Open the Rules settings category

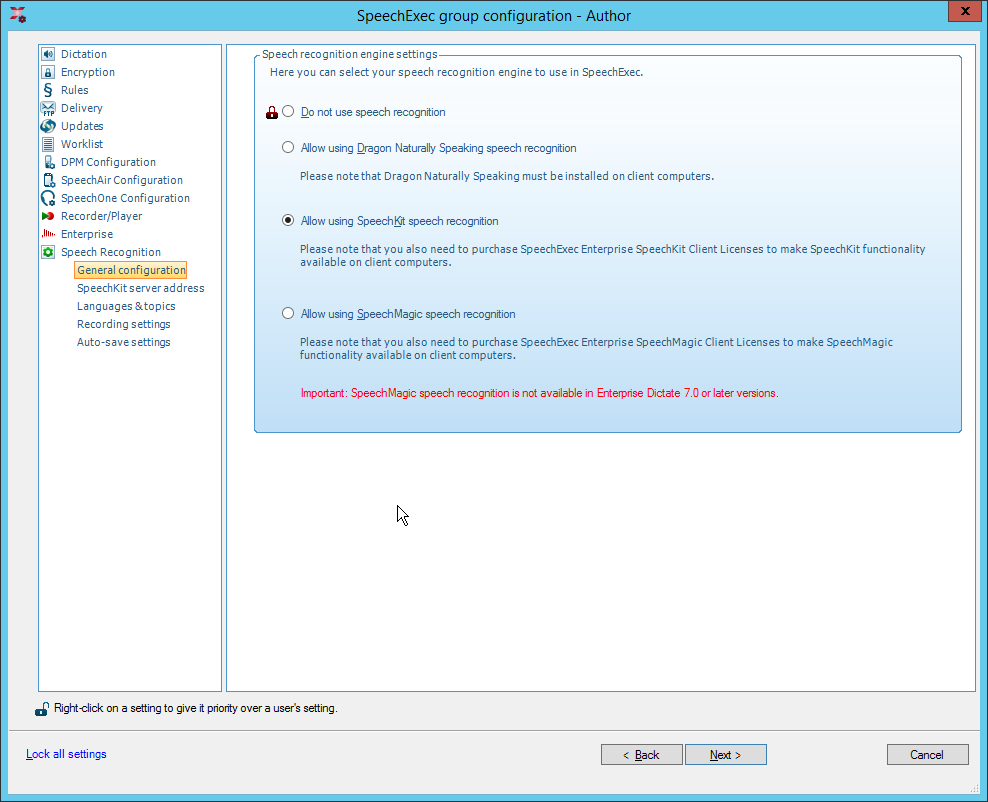point(74,90)
